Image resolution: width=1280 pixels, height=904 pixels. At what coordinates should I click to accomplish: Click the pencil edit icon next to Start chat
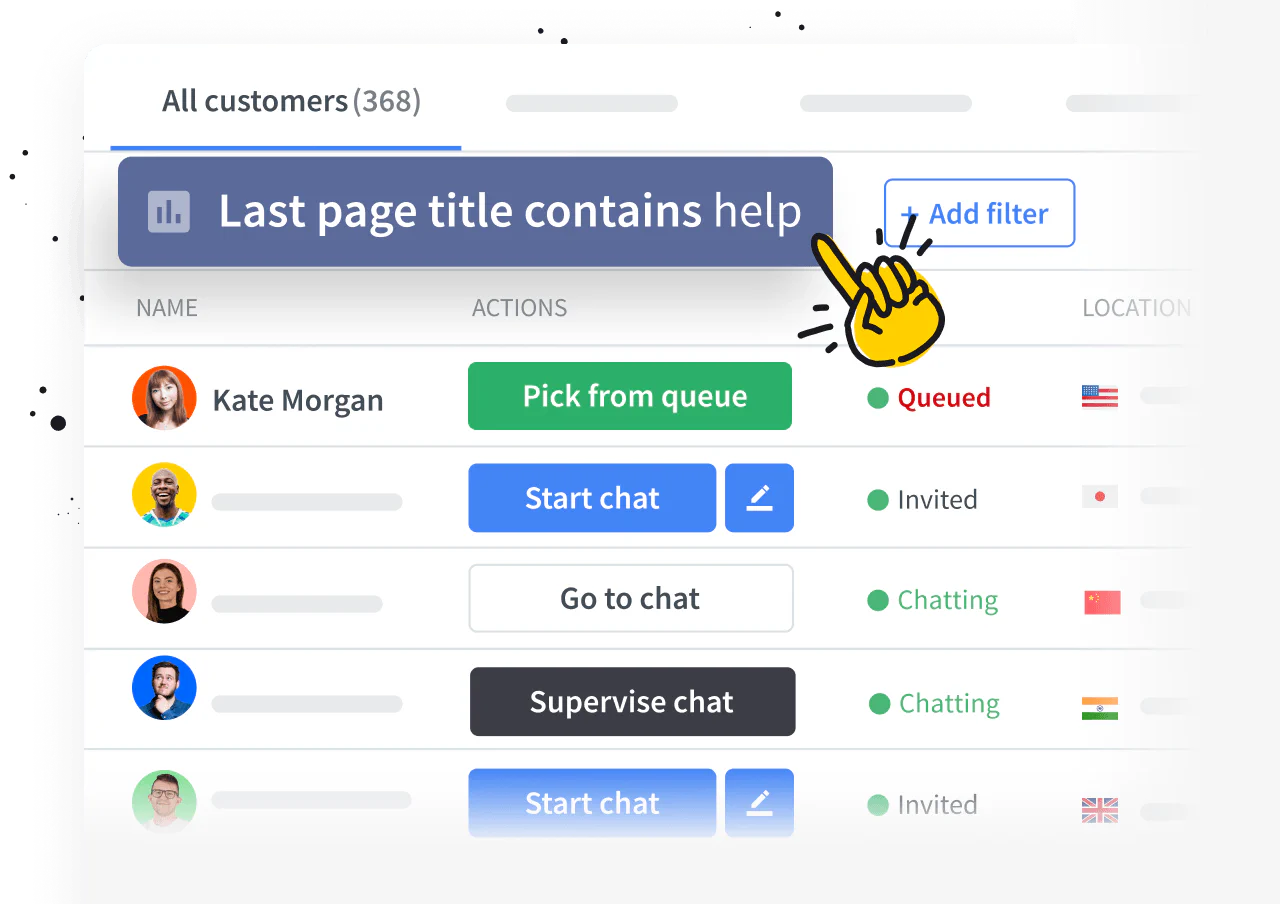pyautogui.click(x=759, y=497)
